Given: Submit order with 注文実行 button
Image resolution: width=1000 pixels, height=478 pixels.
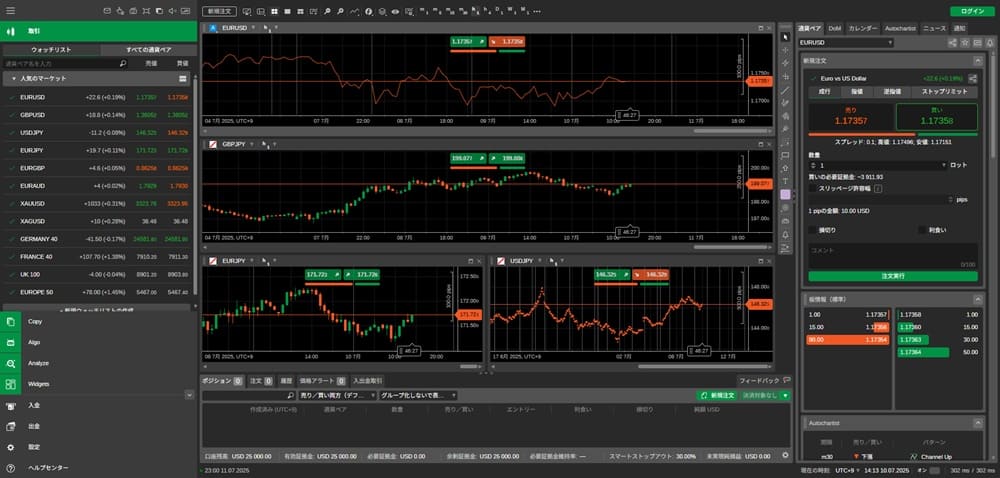Looking at the screenshot, I should click(893, 277).
